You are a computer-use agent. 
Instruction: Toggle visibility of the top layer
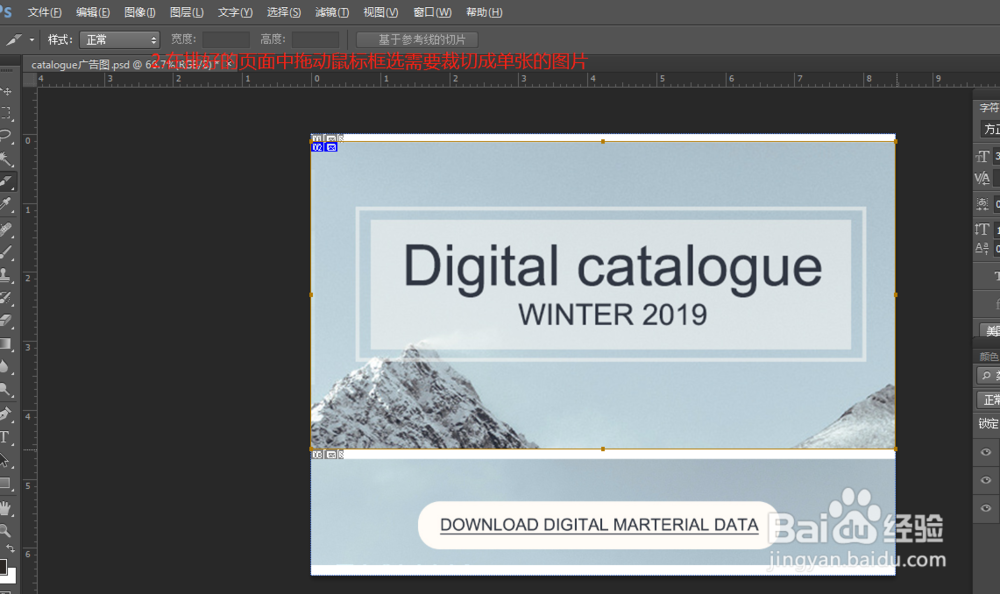(987, 452)
